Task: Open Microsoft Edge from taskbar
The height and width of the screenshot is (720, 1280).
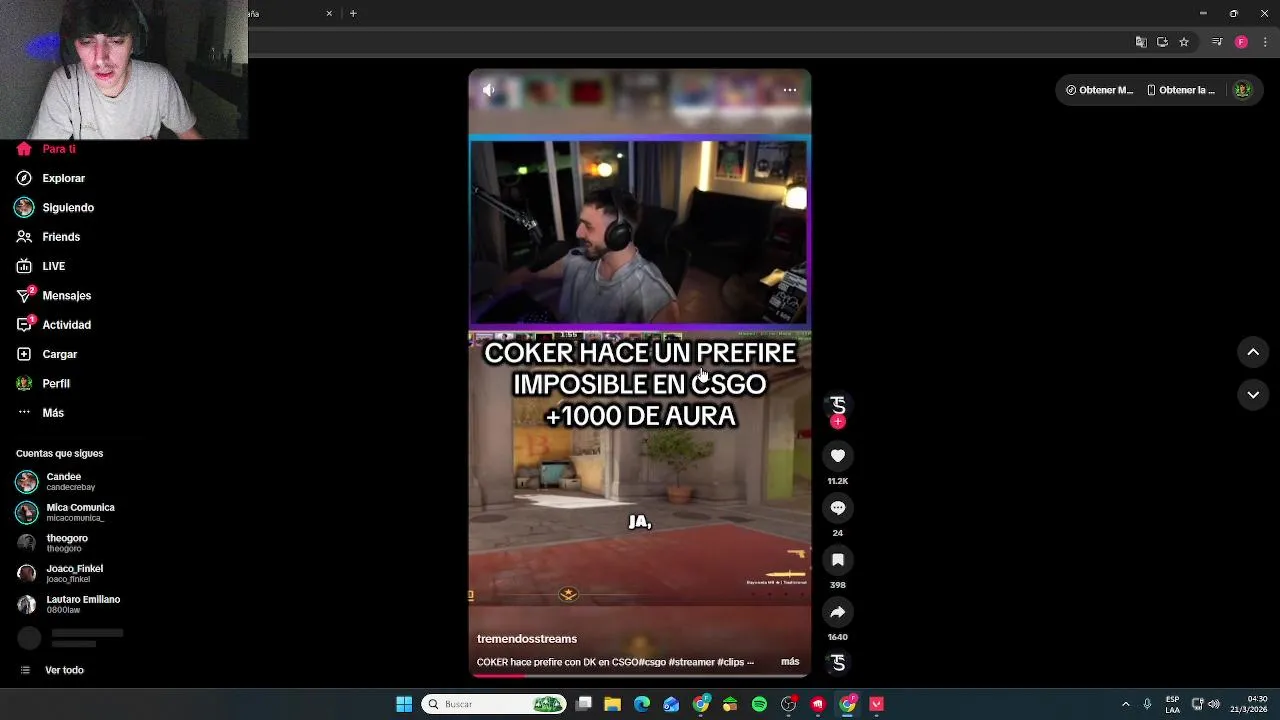Action: 642,704
